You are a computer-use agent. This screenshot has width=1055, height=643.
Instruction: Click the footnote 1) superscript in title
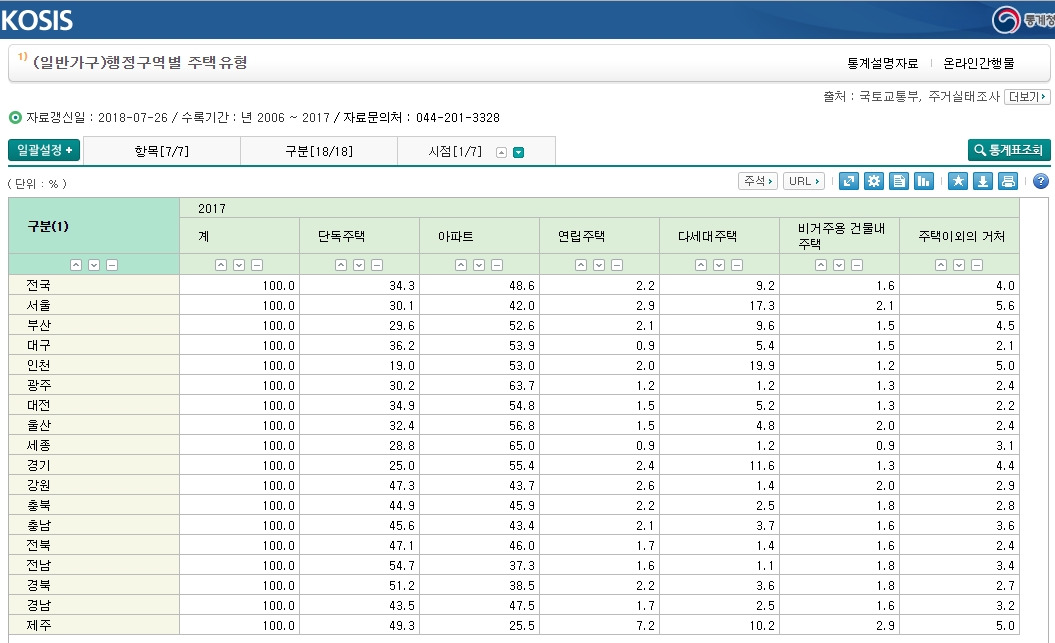click(22, 56)
